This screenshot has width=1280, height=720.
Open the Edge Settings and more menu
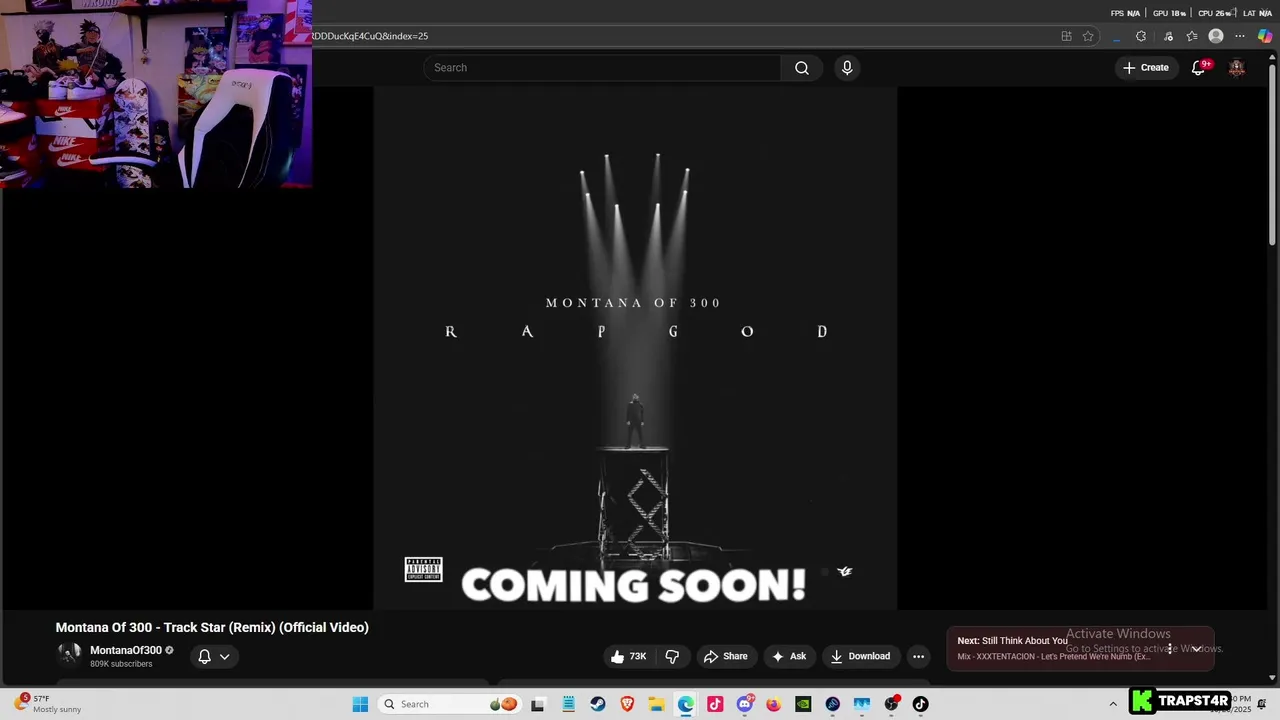(x=1240, y=36)
